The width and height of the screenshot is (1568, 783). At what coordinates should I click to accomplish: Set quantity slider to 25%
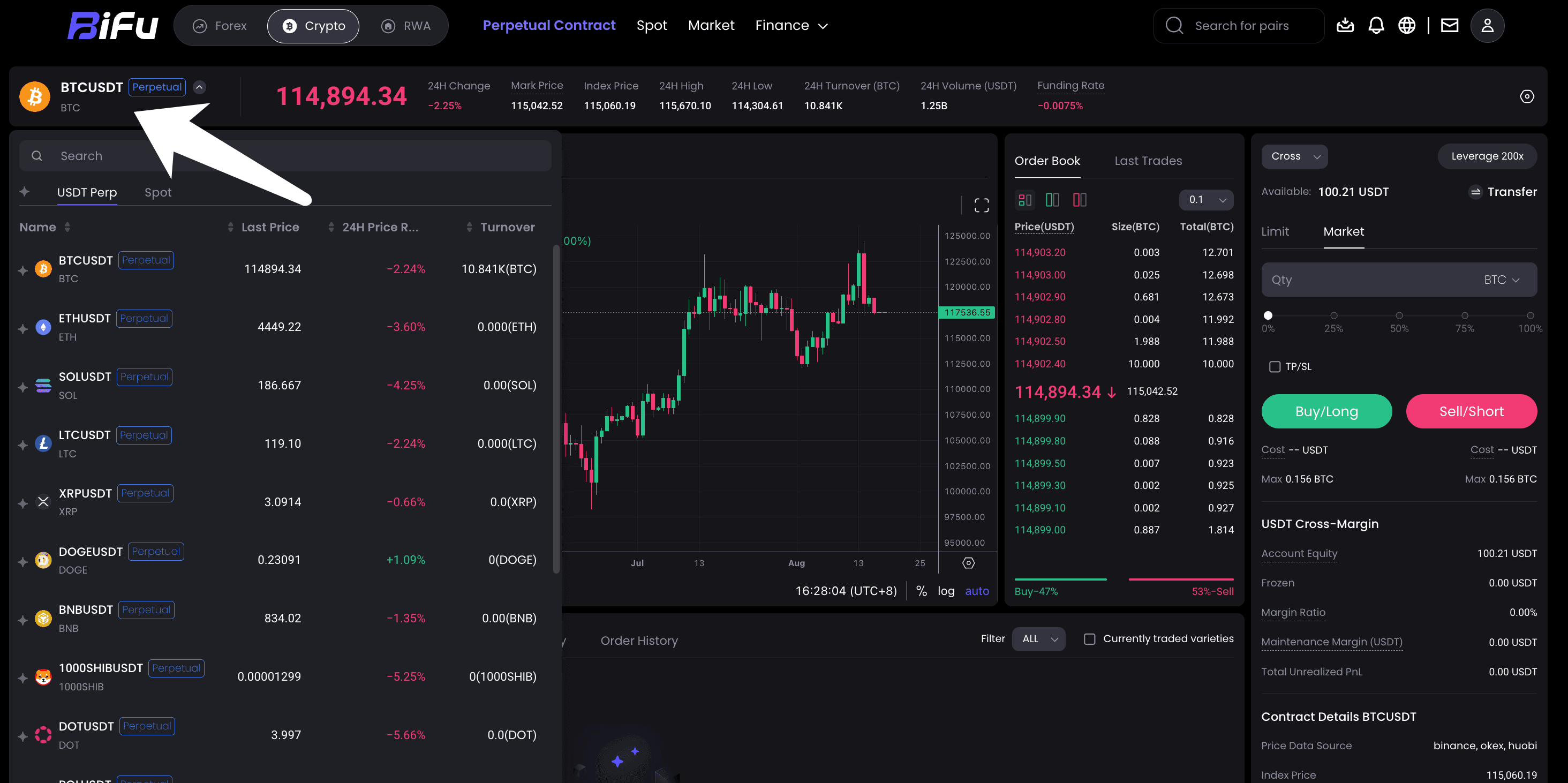tap(1333, 315)
